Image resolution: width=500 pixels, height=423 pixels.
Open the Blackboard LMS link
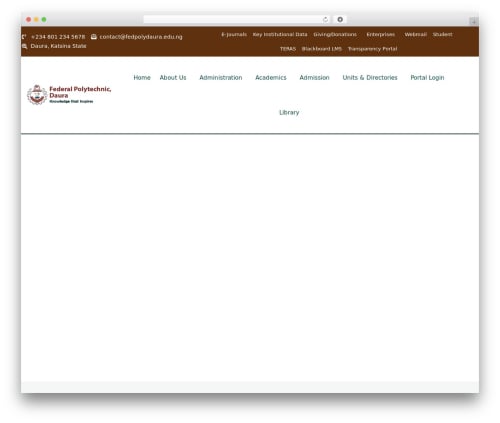[322, 49]
